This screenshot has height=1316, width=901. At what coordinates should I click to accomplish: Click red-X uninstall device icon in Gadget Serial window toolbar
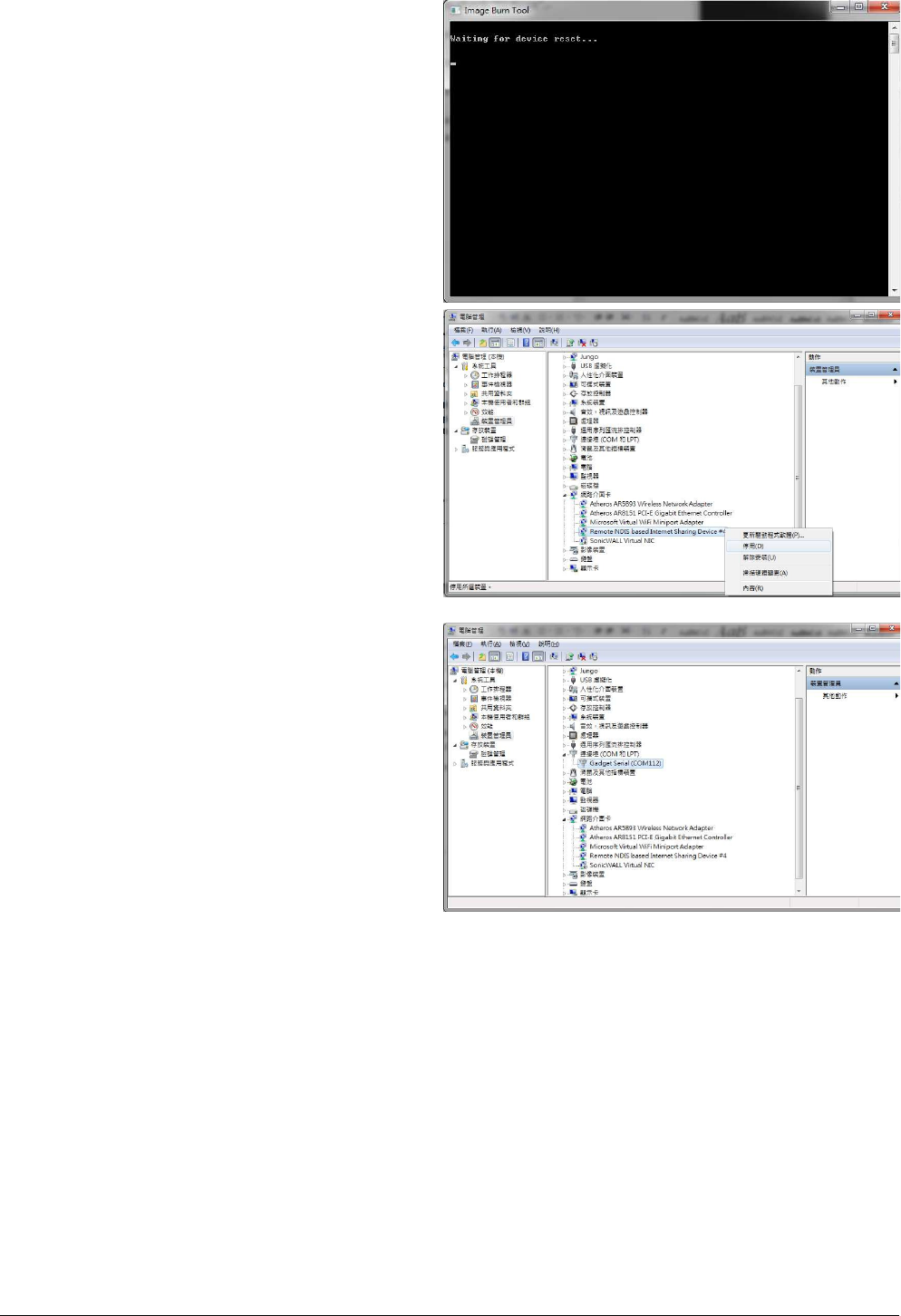[582, 656]
